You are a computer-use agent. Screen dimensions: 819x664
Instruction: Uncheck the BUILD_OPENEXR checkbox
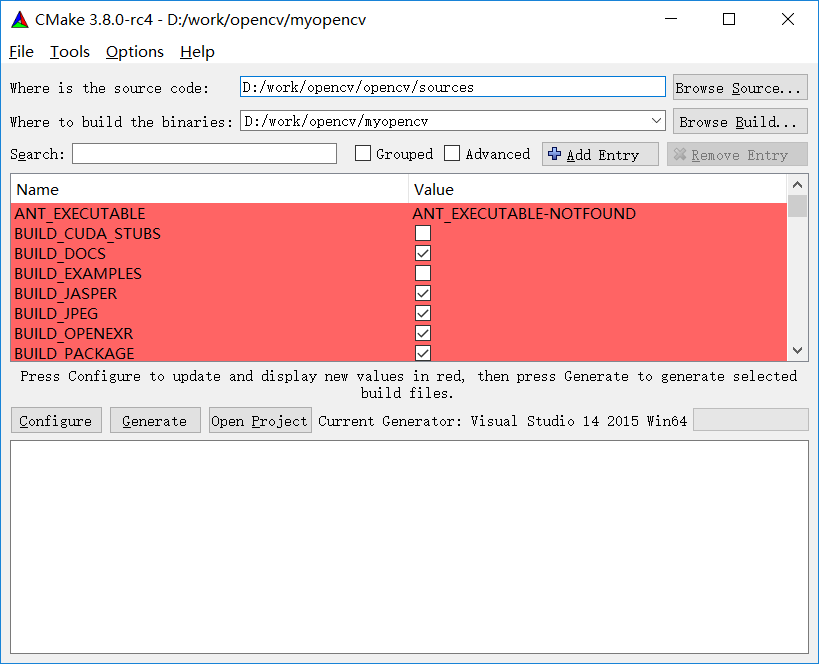(423, 333)
